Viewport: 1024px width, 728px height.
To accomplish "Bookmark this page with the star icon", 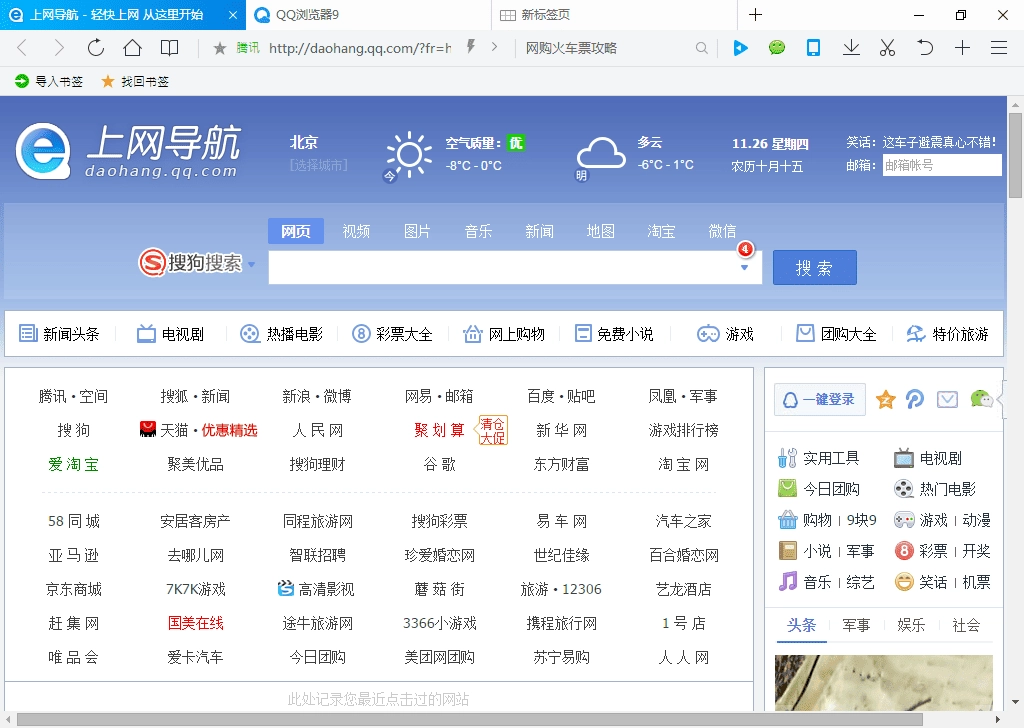I will [x=220, y=48].
